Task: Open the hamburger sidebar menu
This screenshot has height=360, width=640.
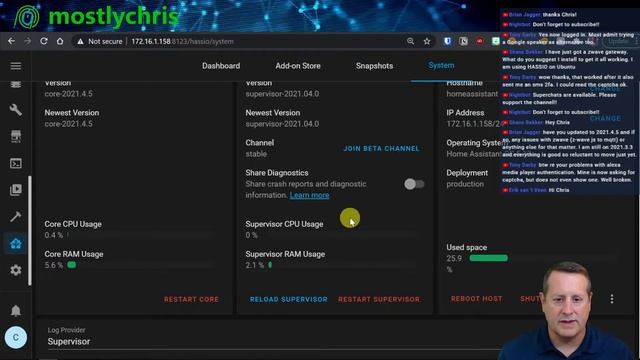Action: pyautogui.click(x=16, y=66)
